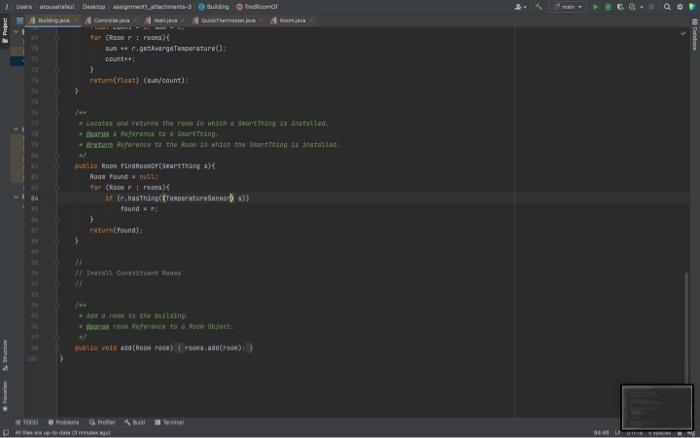Collapse the Javadoc comment at line 94
This screenshot has width=700, height=438.
[x=57, y=305]
